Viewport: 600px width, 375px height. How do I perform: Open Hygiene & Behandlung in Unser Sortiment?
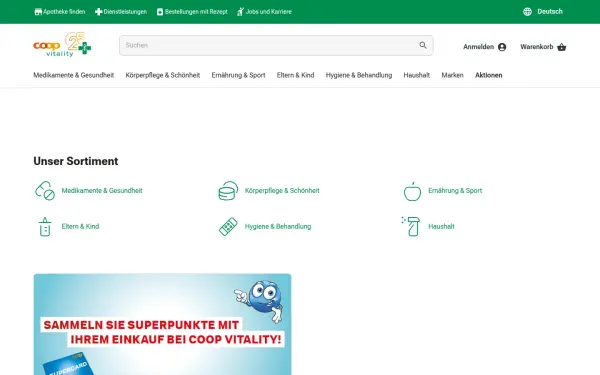[278, 227]
